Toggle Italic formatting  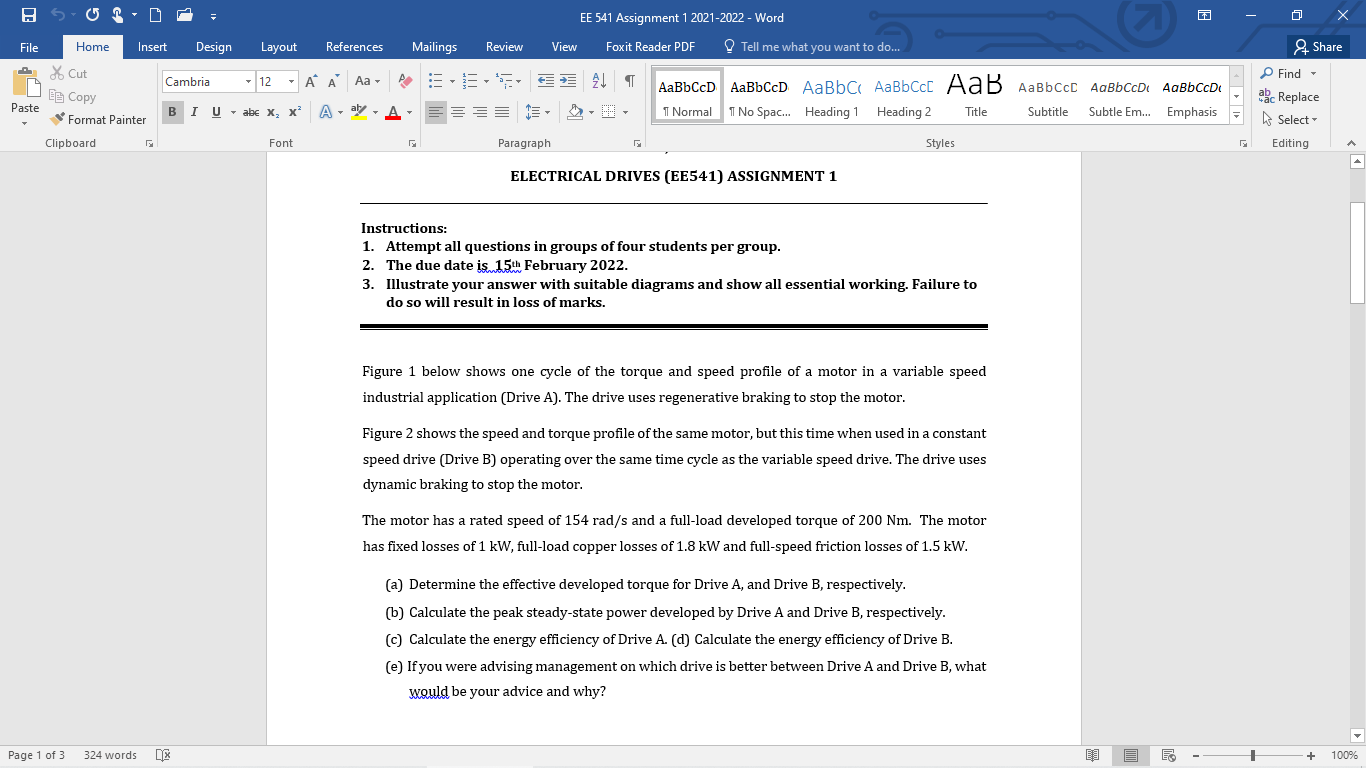(194, 112)
